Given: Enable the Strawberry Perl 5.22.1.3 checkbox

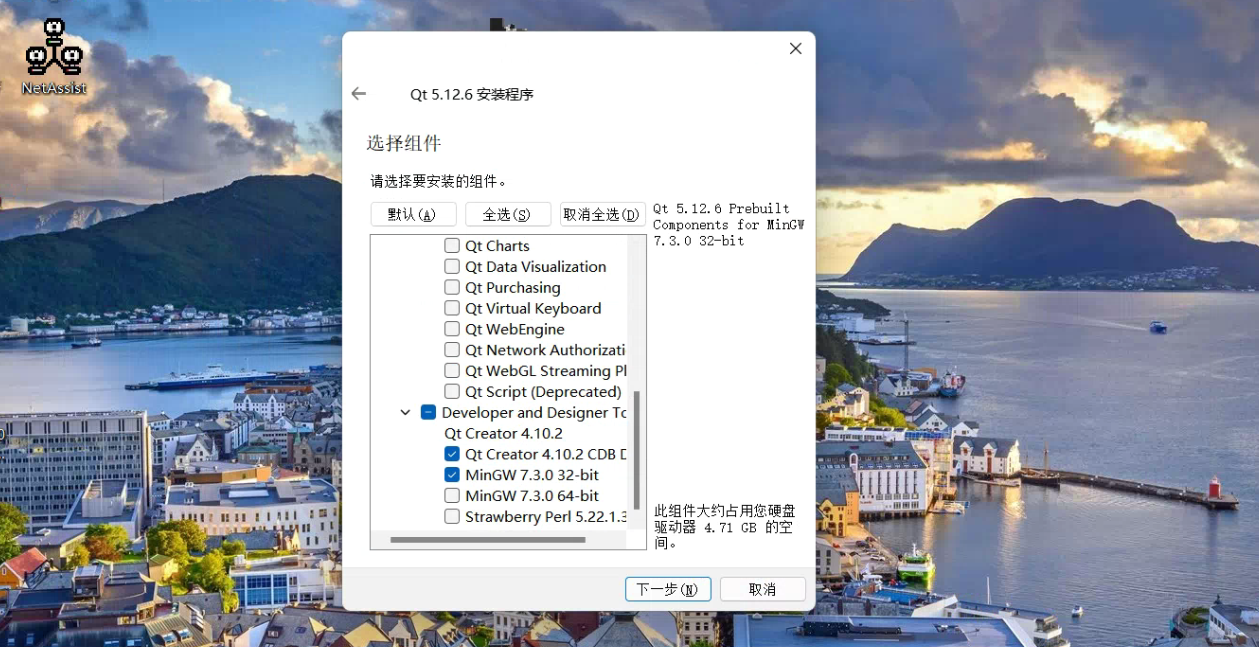Looking at the screenshot, I should point(452,517).
